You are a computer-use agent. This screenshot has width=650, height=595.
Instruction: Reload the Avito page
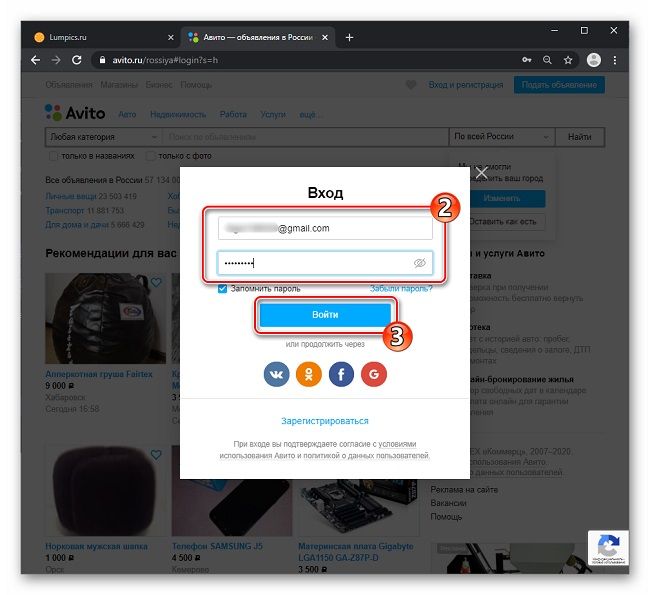77,60
